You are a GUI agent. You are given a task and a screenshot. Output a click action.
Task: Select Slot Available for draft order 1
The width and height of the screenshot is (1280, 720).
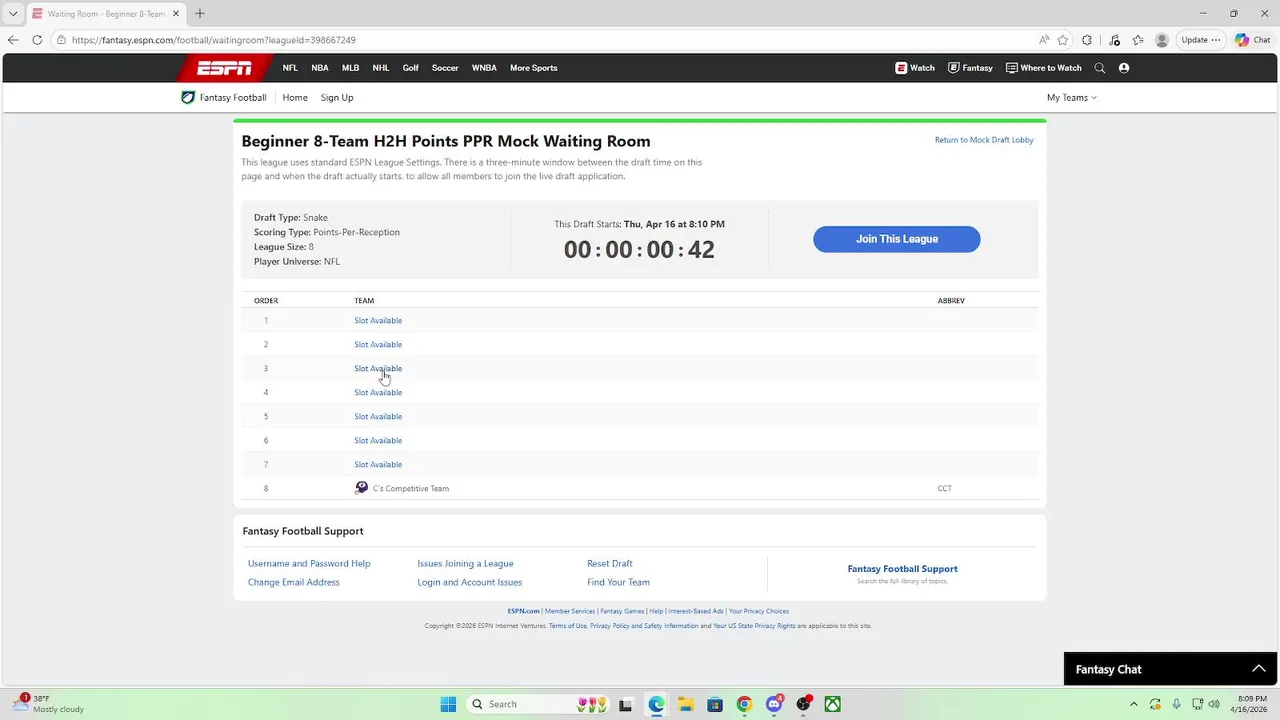378,320
